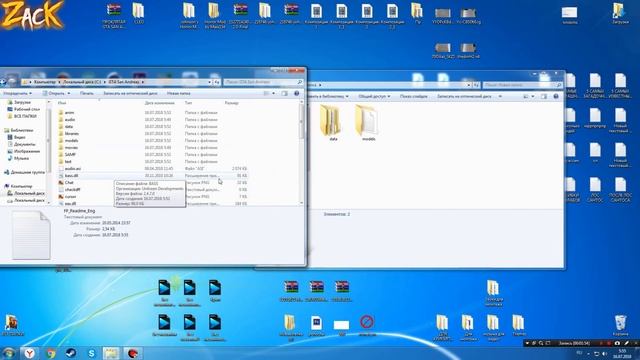640x360 pixels.
Task: Select the anim folder row
Action: pos(153,113)
